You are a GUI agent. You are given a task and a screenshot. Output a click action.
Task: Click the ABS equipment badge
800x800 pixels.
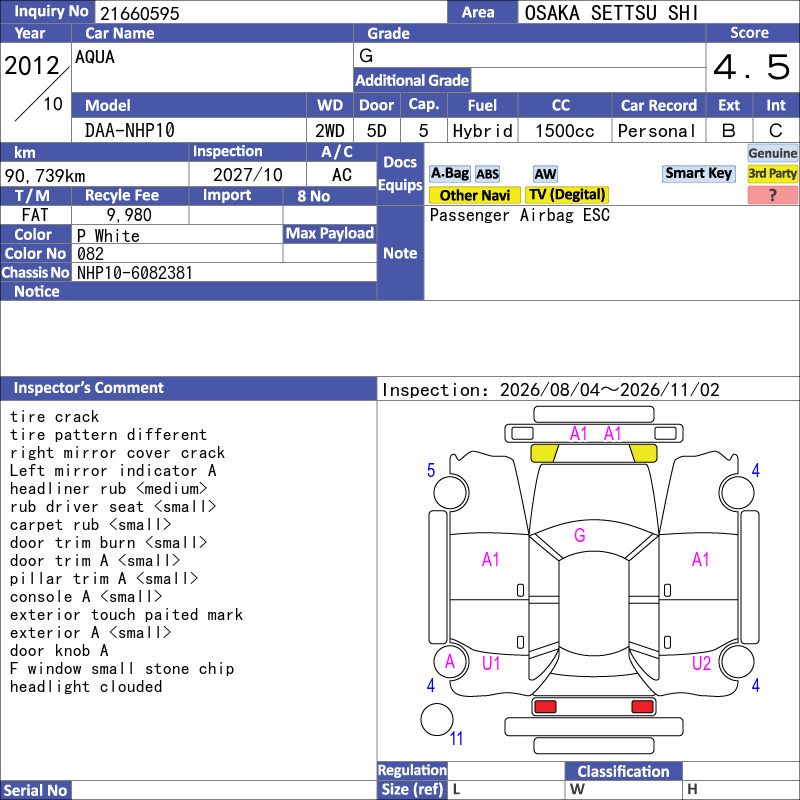487,174
